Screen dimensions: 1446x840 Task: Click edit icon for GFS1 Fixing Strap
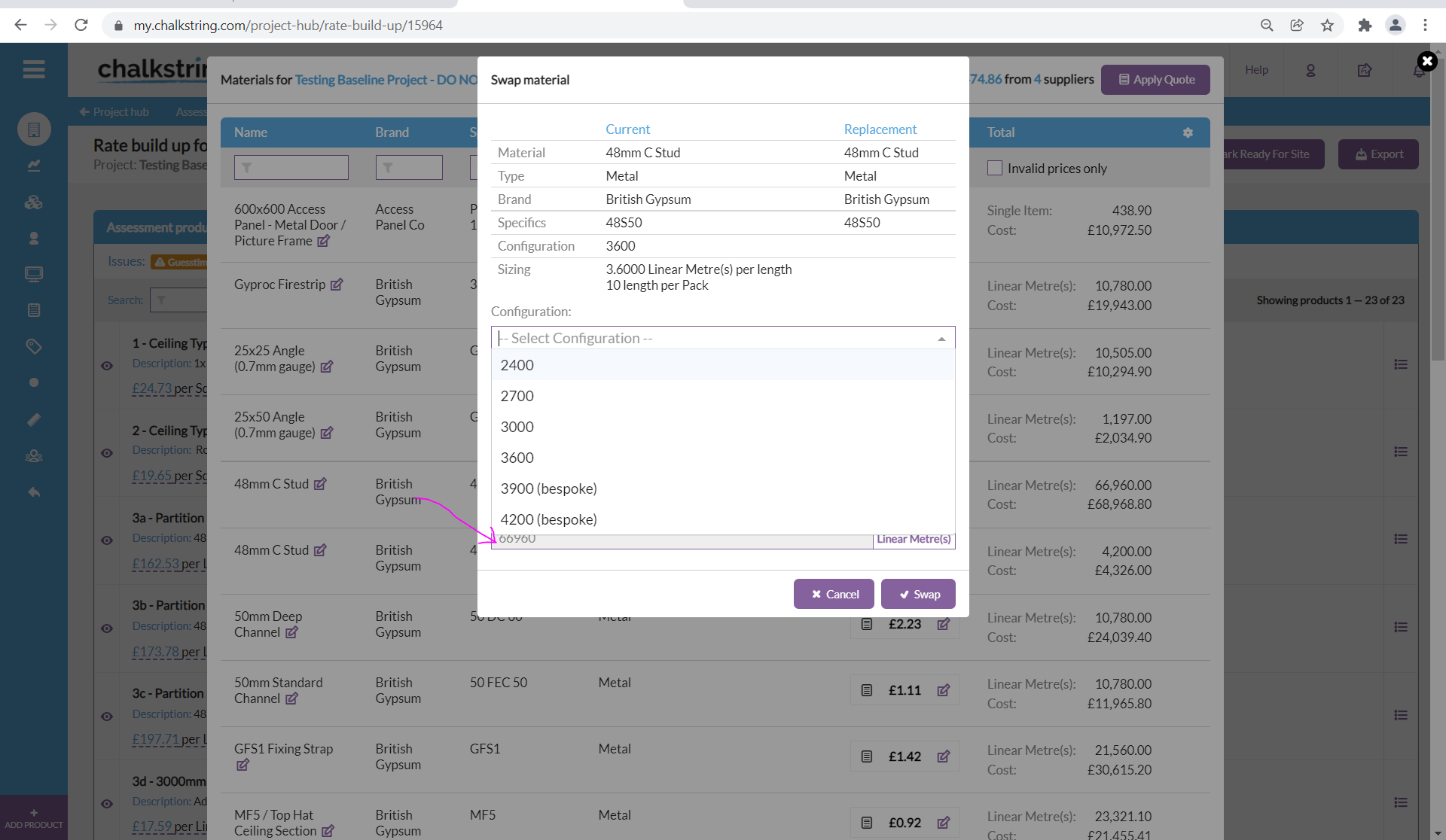pos(243,765)
